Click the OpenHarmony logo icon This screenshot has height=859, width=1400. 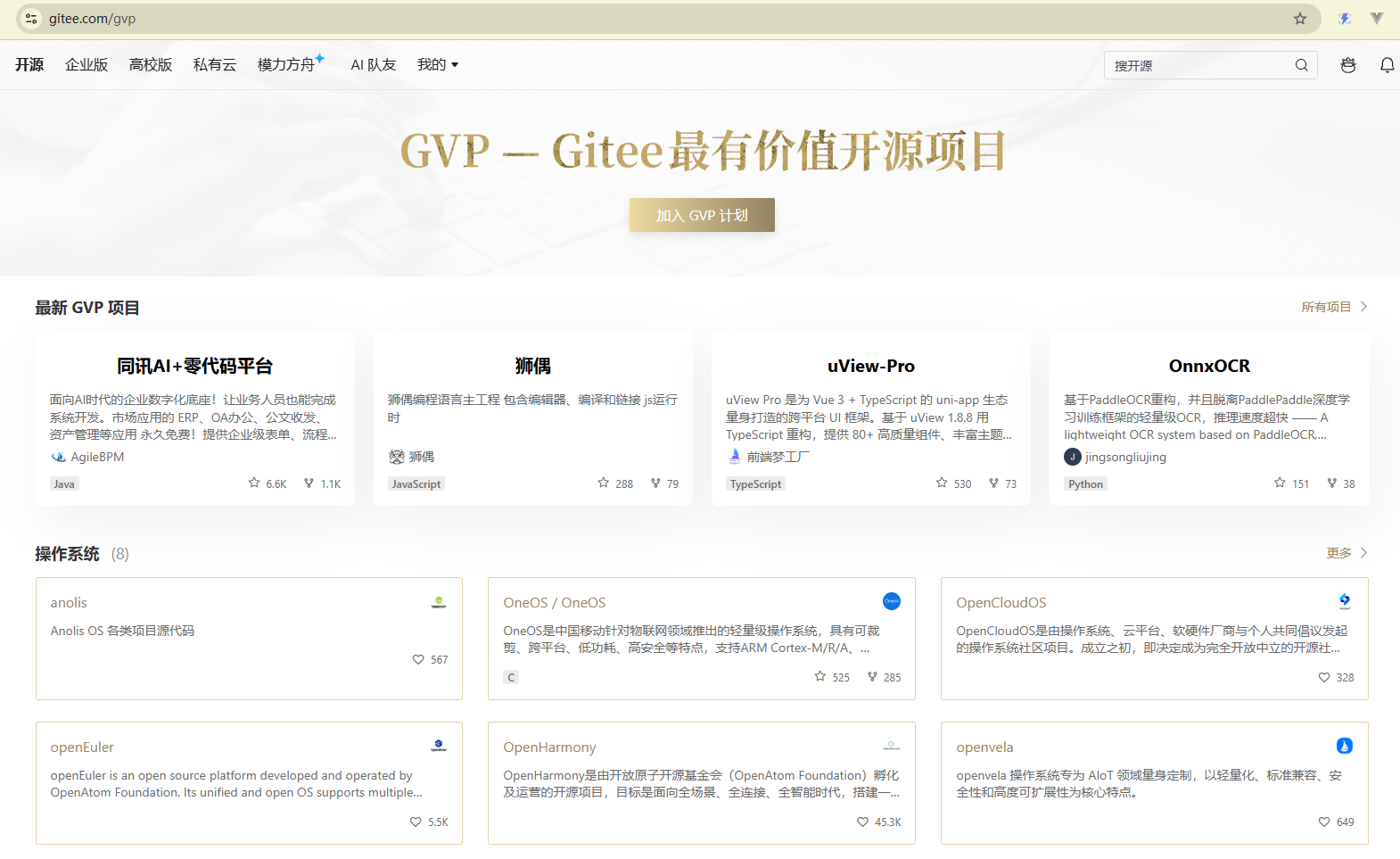click(x=892, y=746)
